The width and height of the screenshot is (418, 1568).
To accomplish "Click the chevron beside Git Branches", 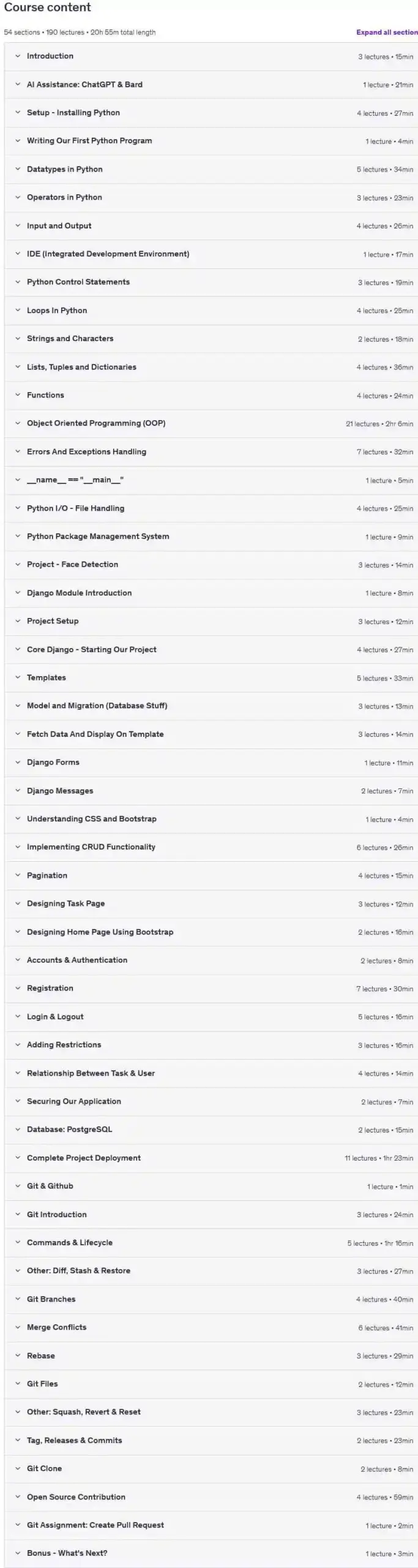I will [18, 1299].
